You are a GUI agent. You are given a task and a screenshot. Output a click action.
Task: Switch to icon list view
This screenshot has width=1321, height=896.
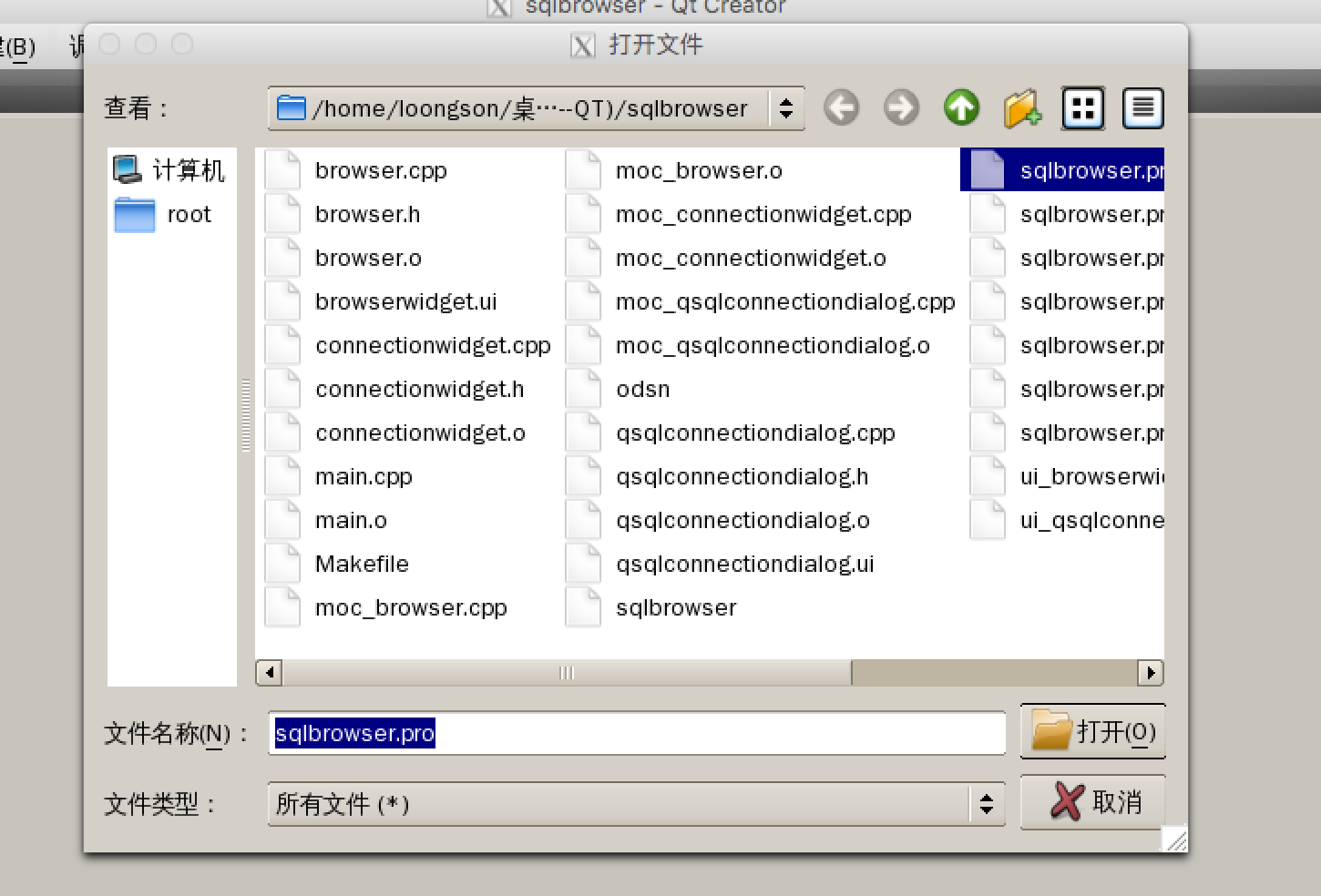(1082, 108)
